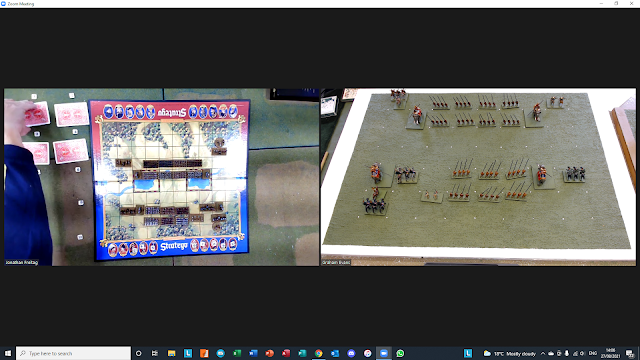The width and height of the screenshot is (640, 360).
Task: Maximize or restore the Zoom Meeting window
Action: [616, 4]
